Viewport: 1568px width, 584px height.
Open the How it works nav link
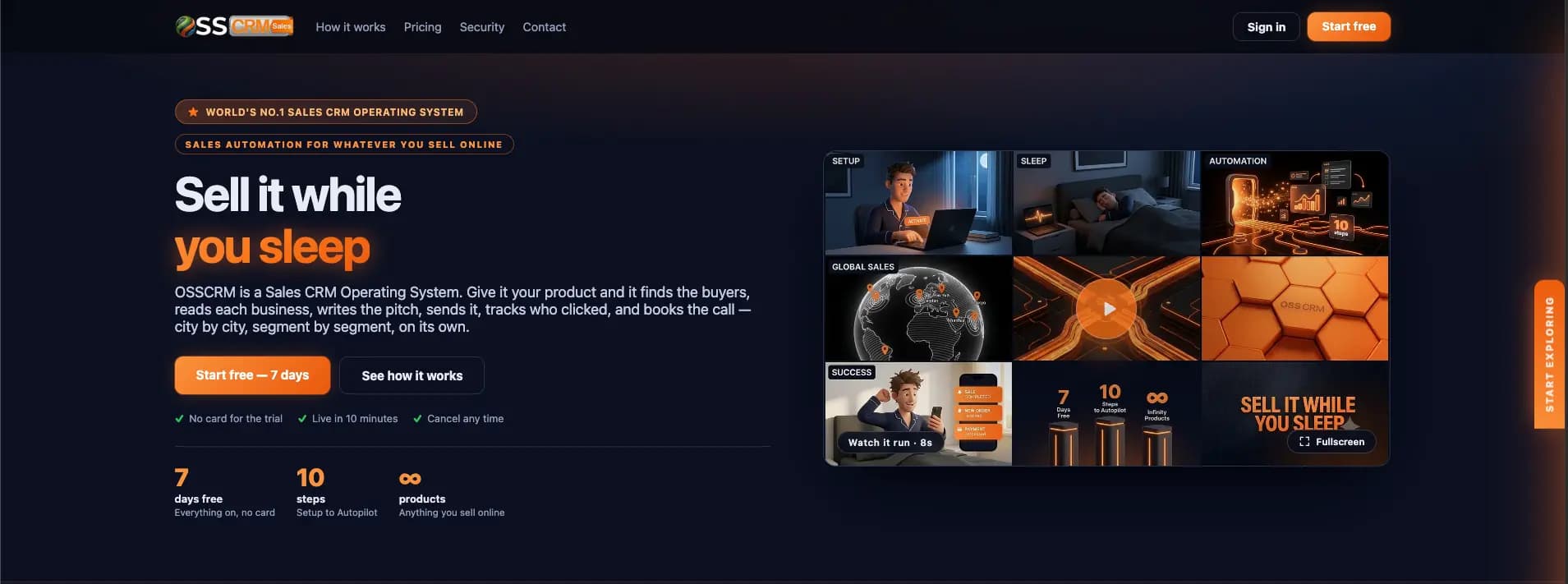pyautogui.click(x=351, y=27)
